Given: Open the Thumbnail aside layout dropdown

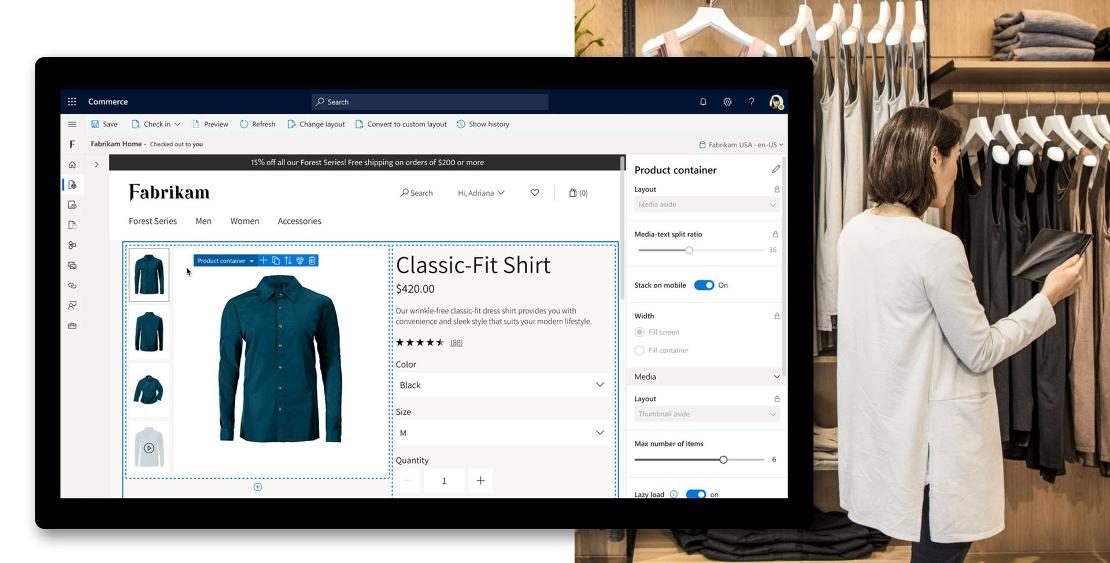Looking at the screenshot, I should (706, 414).
